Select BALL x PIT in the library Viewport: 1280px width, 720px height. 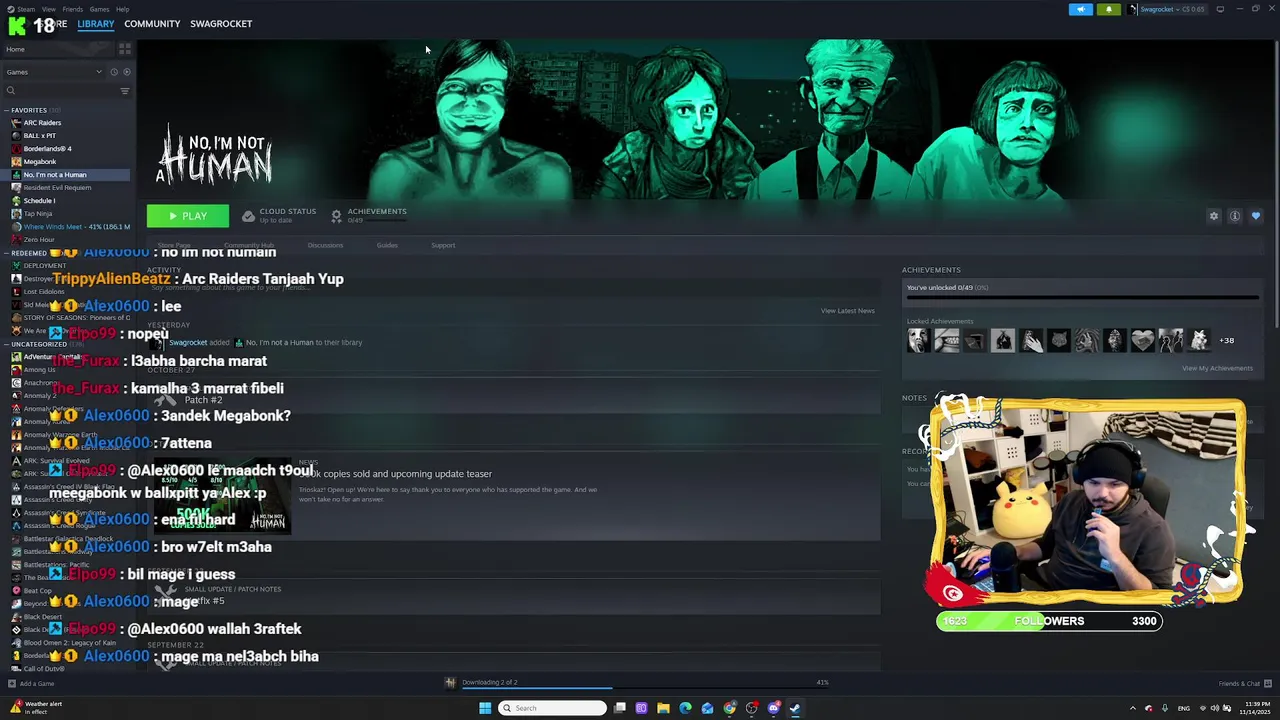click(40, 136)
